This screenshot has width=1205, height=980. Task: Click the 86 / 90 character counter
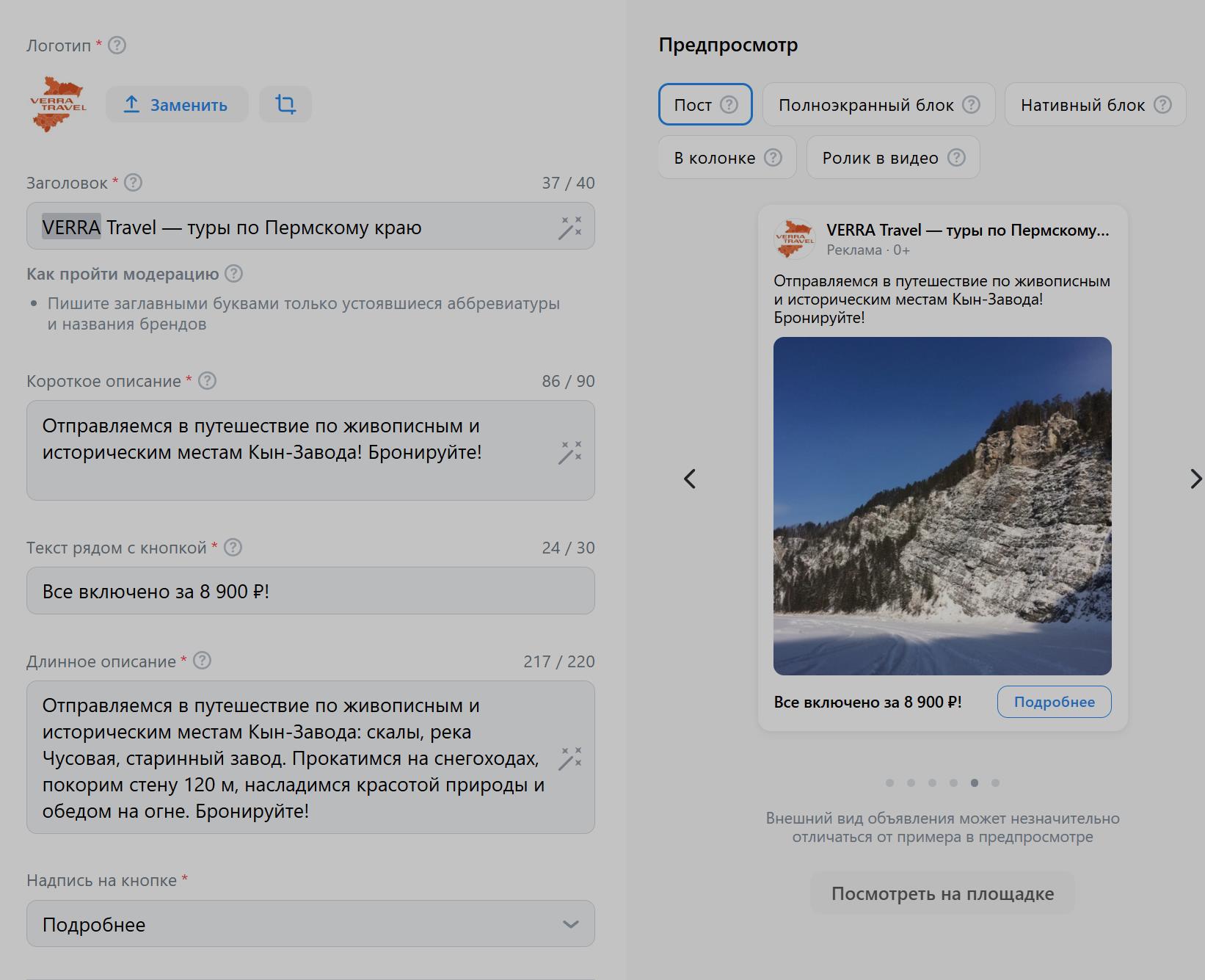568,381
